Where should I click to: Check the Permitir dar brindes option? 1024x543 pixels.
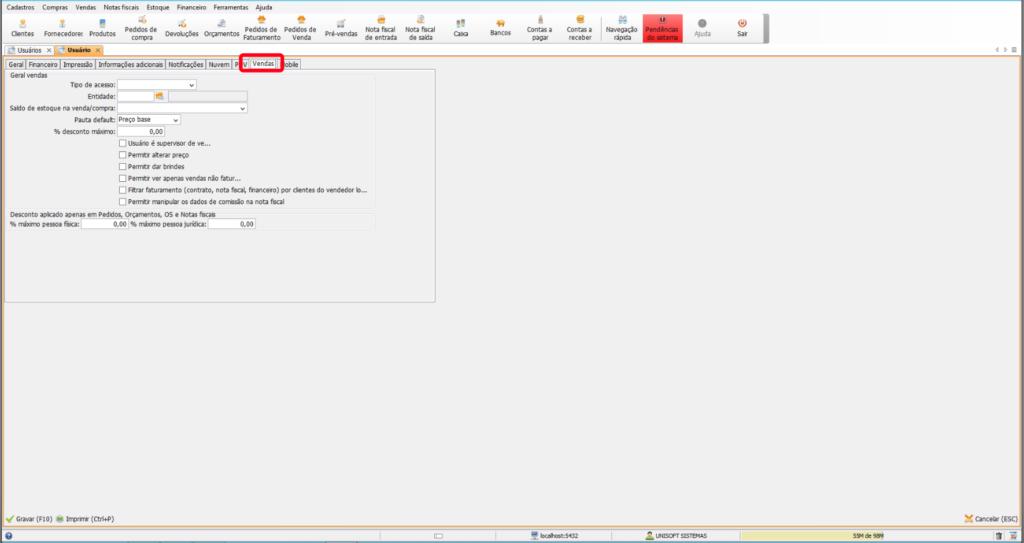tap(122, 167)
